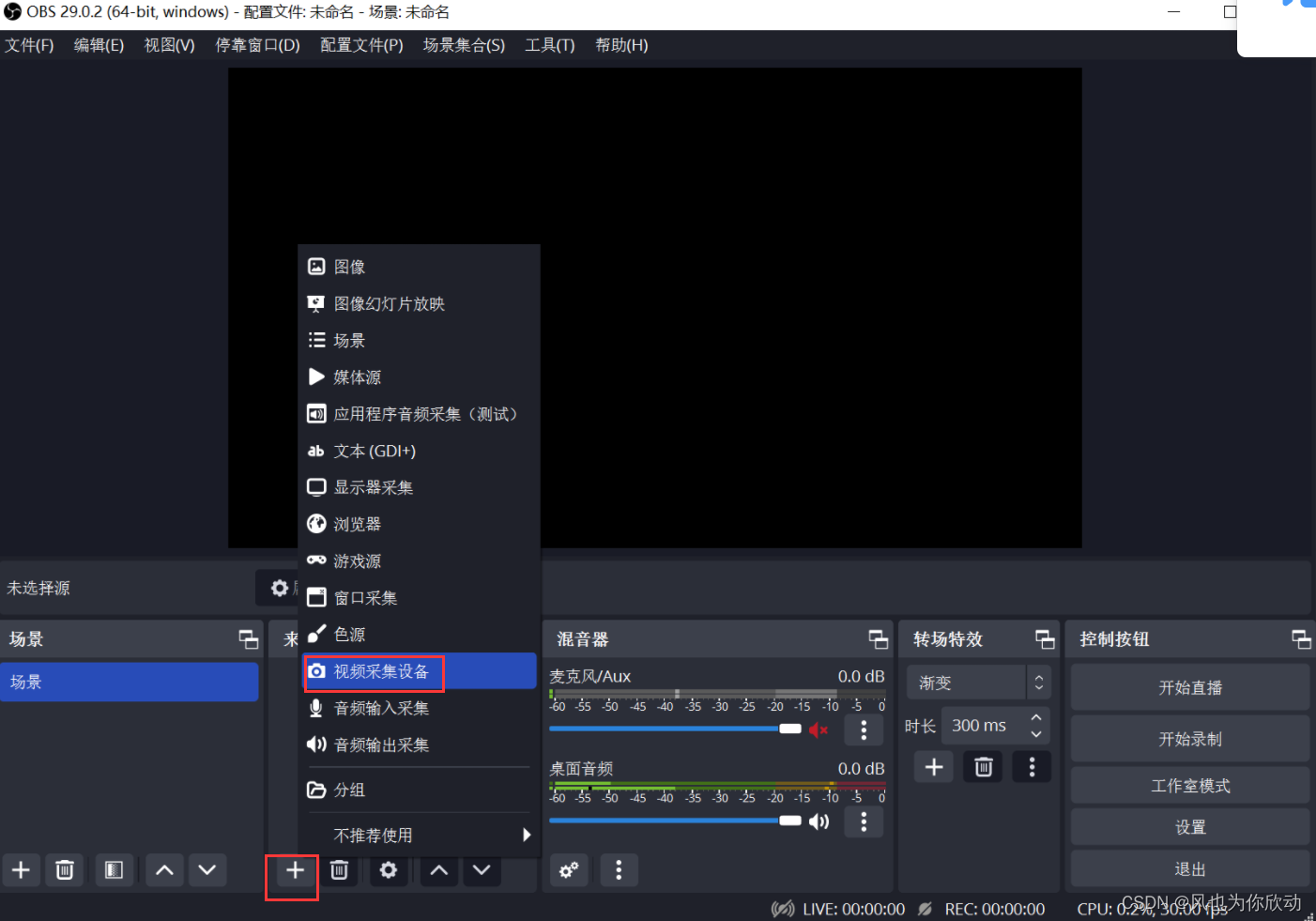Image resolution: width=1316 pixels, height=921 pixels.
Task: Decrease the 时长 duration value
Action: coord(1036,734)
